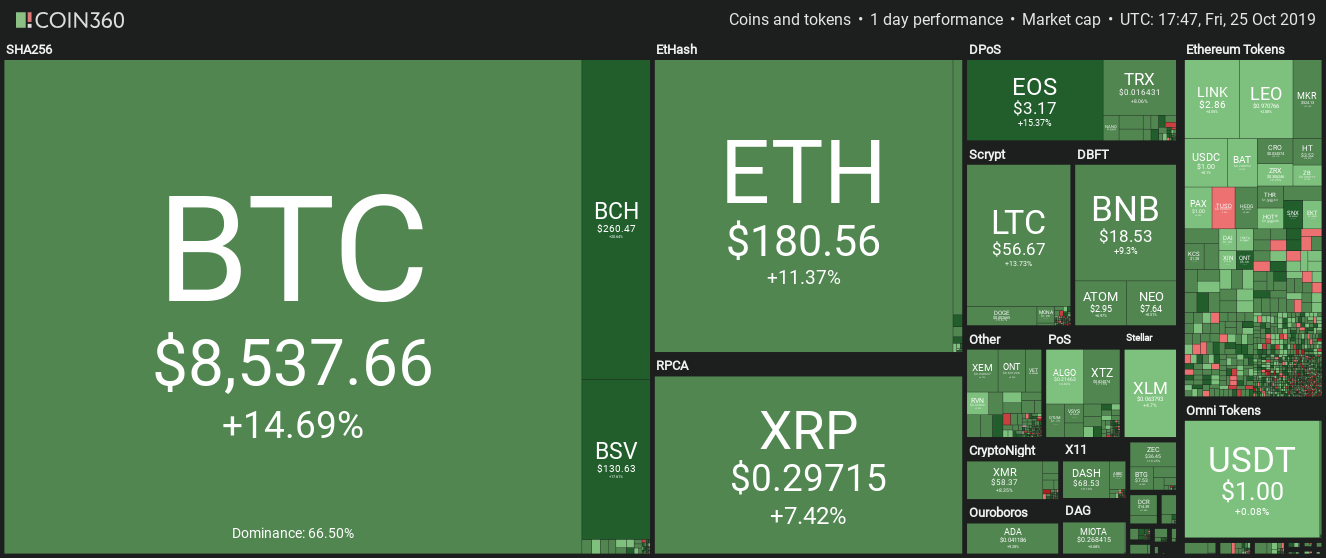
Task: Click the LEO token tile
Action: pyautogui.click(x=1266, y=98)
